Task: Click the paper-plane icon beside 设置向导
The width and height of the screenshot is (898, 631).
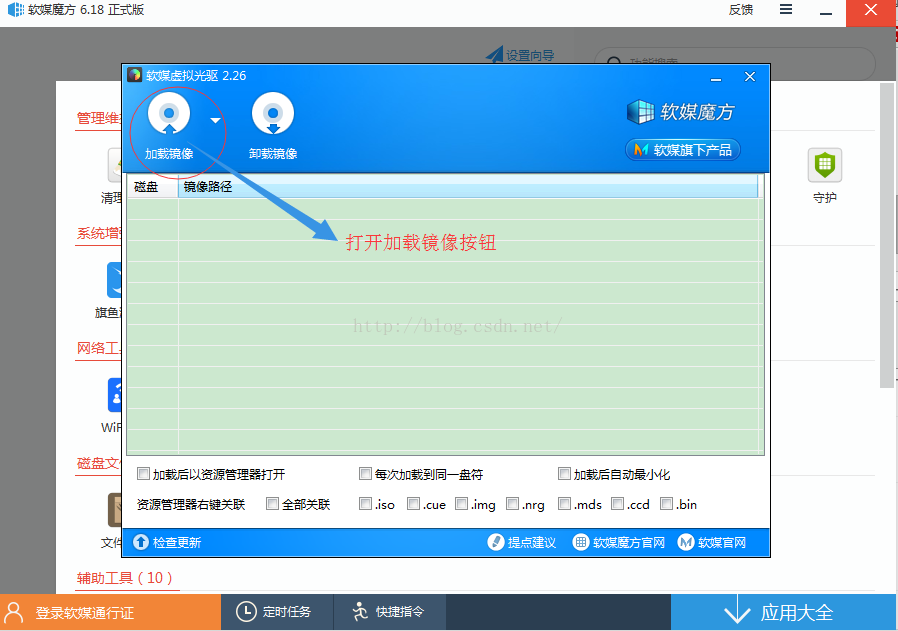Action: click(494, 54)
